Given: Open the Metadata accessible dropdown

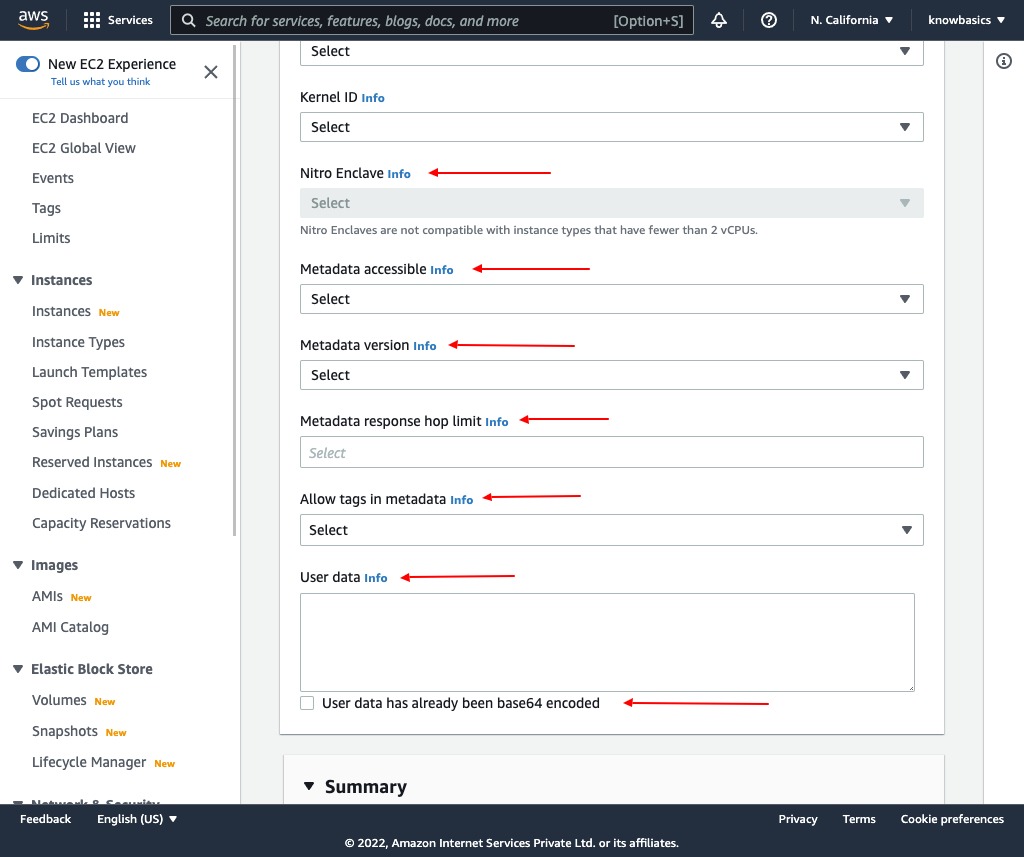Looking at the screenshot, I should pyautogui.click(x=611, y=299).
